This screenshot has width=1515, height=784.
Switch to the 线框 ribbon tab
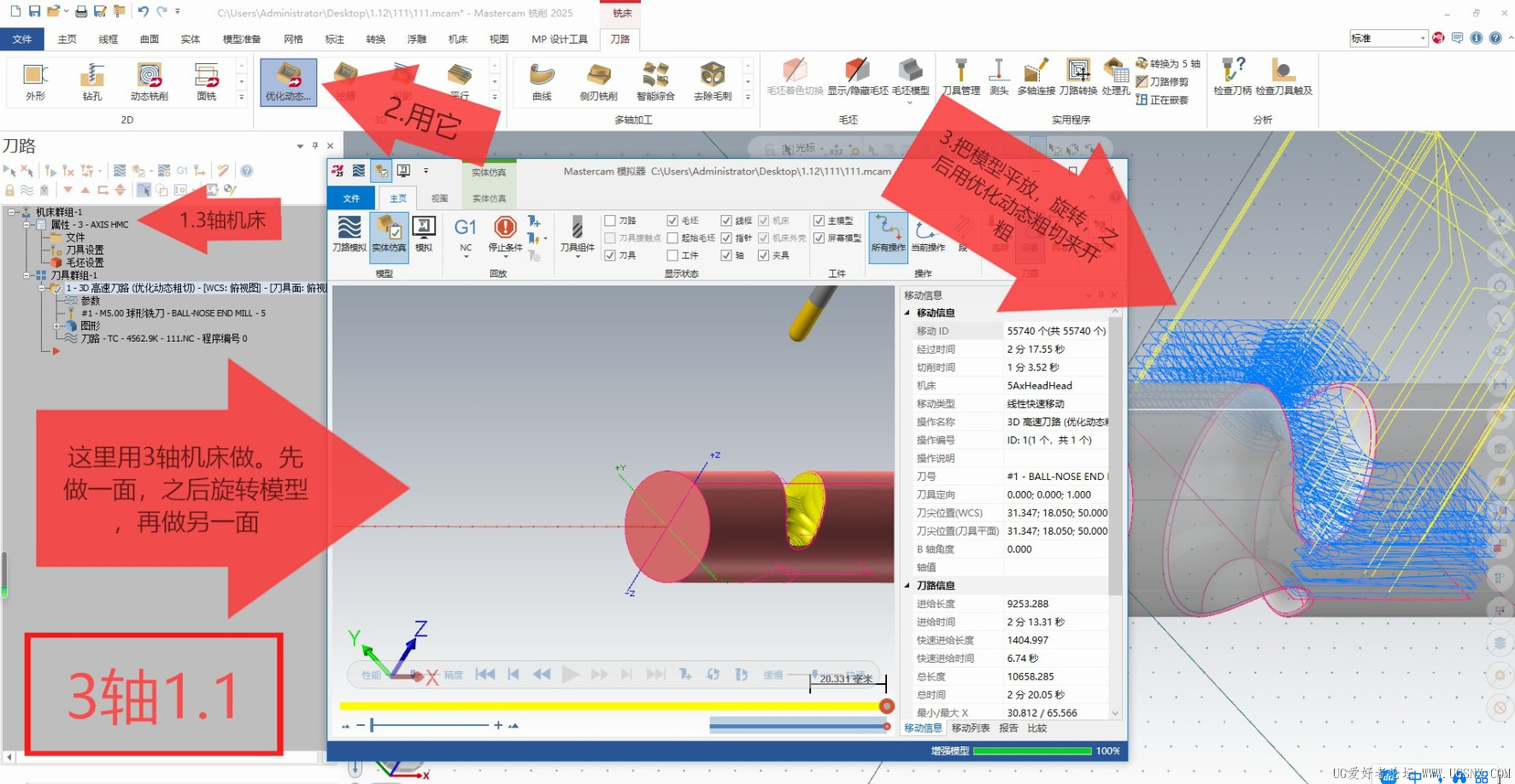108,38
